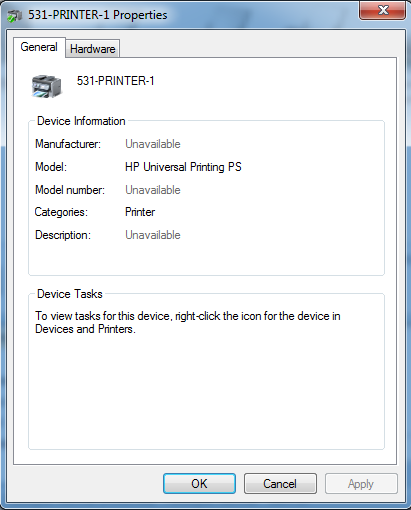Click the Categories value Printer
The image size is (411, 510).
coord(140,212)
